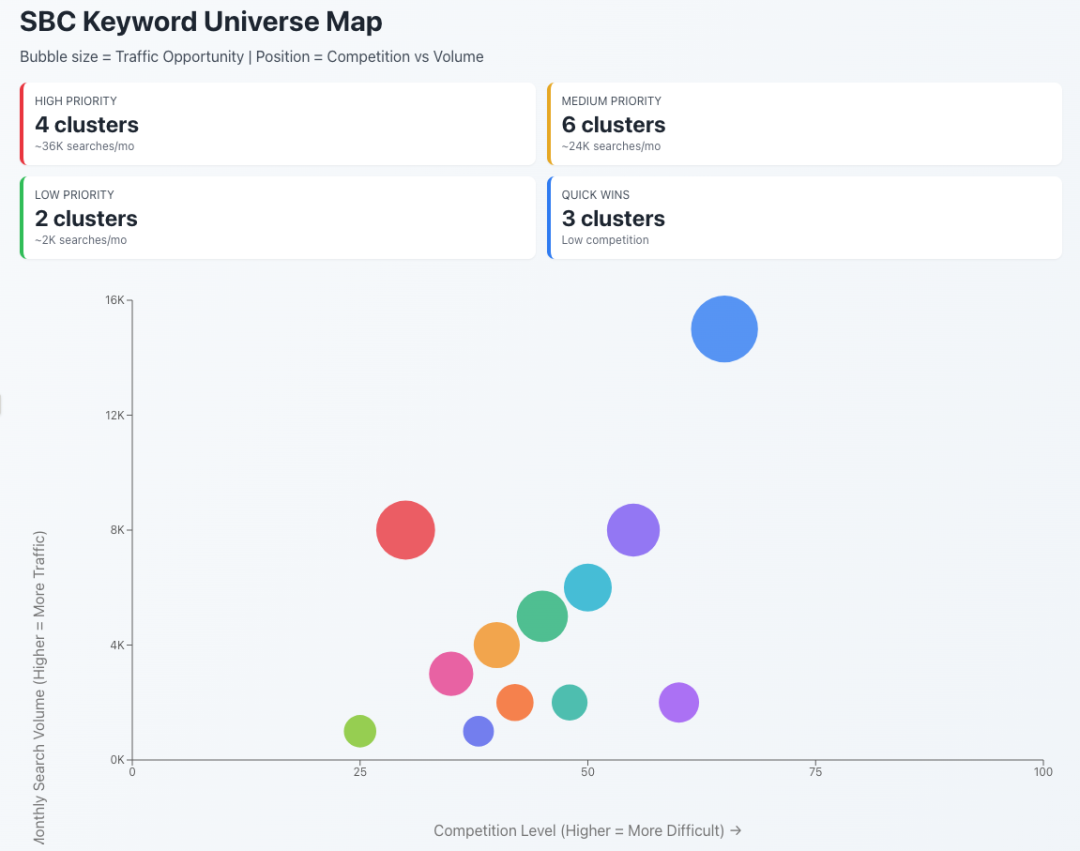Click the bubble size subtitle text
1080x851 pixels.
point(252,57)
